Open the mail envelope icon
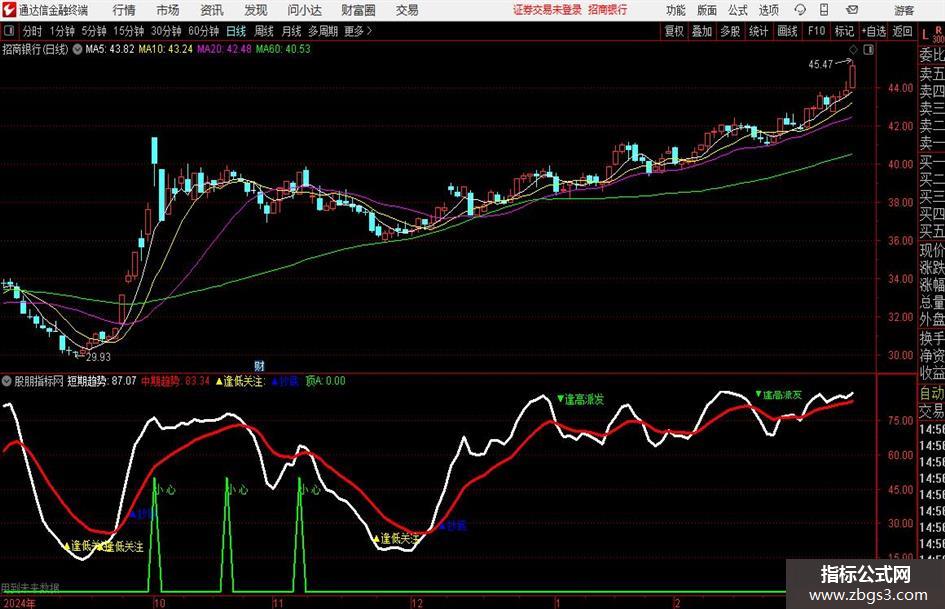Image resolution: width=945 pixels, height=609 pixels. (x=852, y=10)
